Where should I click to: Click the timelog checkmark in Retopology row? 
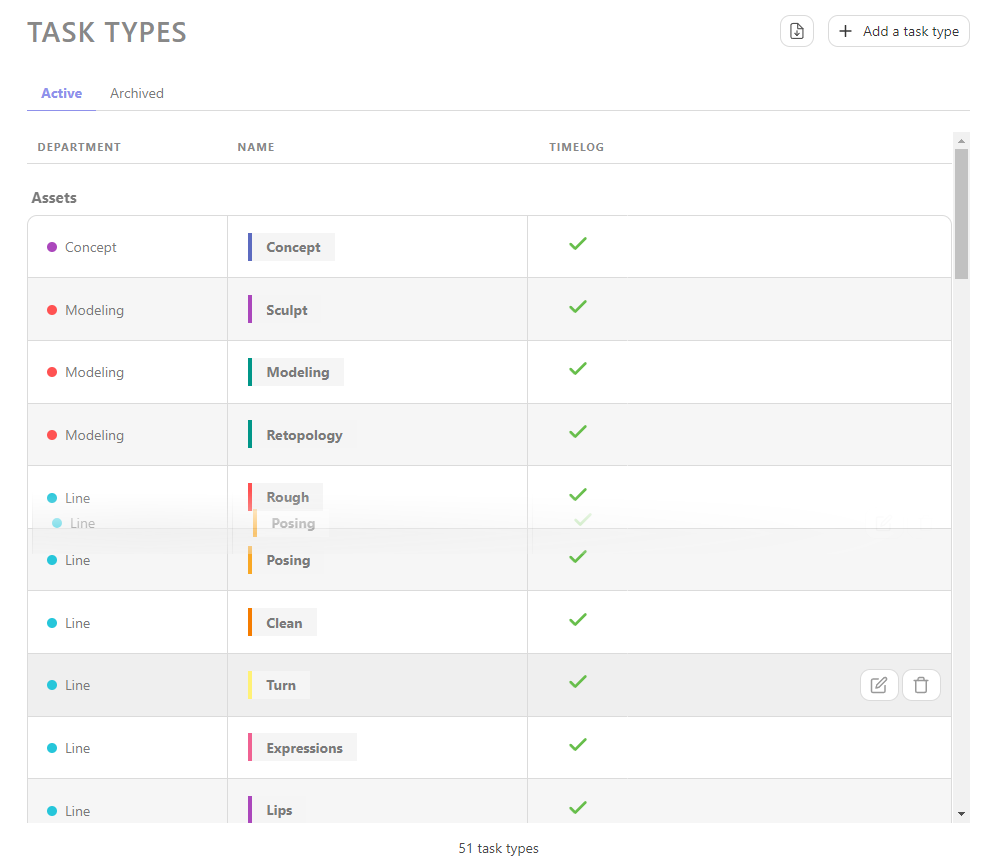(578, 431)
